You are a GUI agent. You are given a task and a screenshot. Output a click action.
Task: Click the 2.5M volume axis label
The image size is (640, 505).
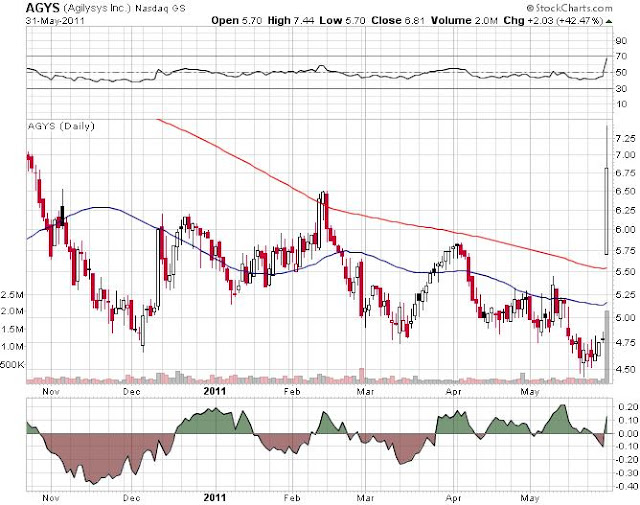pyautogui.click(x=13, y=295)
